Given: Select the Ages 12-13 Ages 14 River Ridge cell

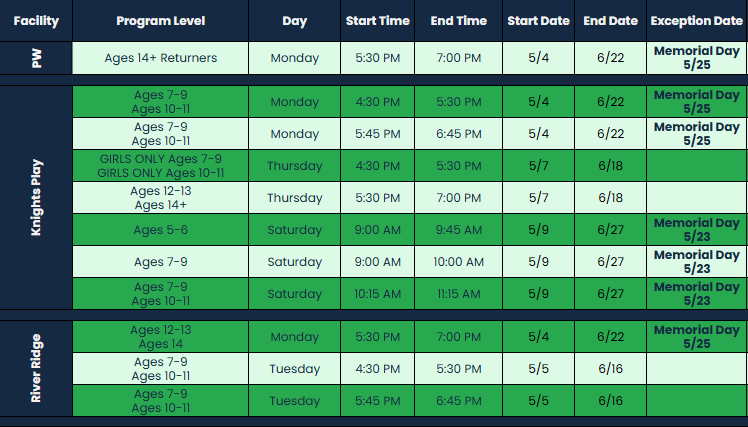Looking at the screenshot, I should click(160, 337).
